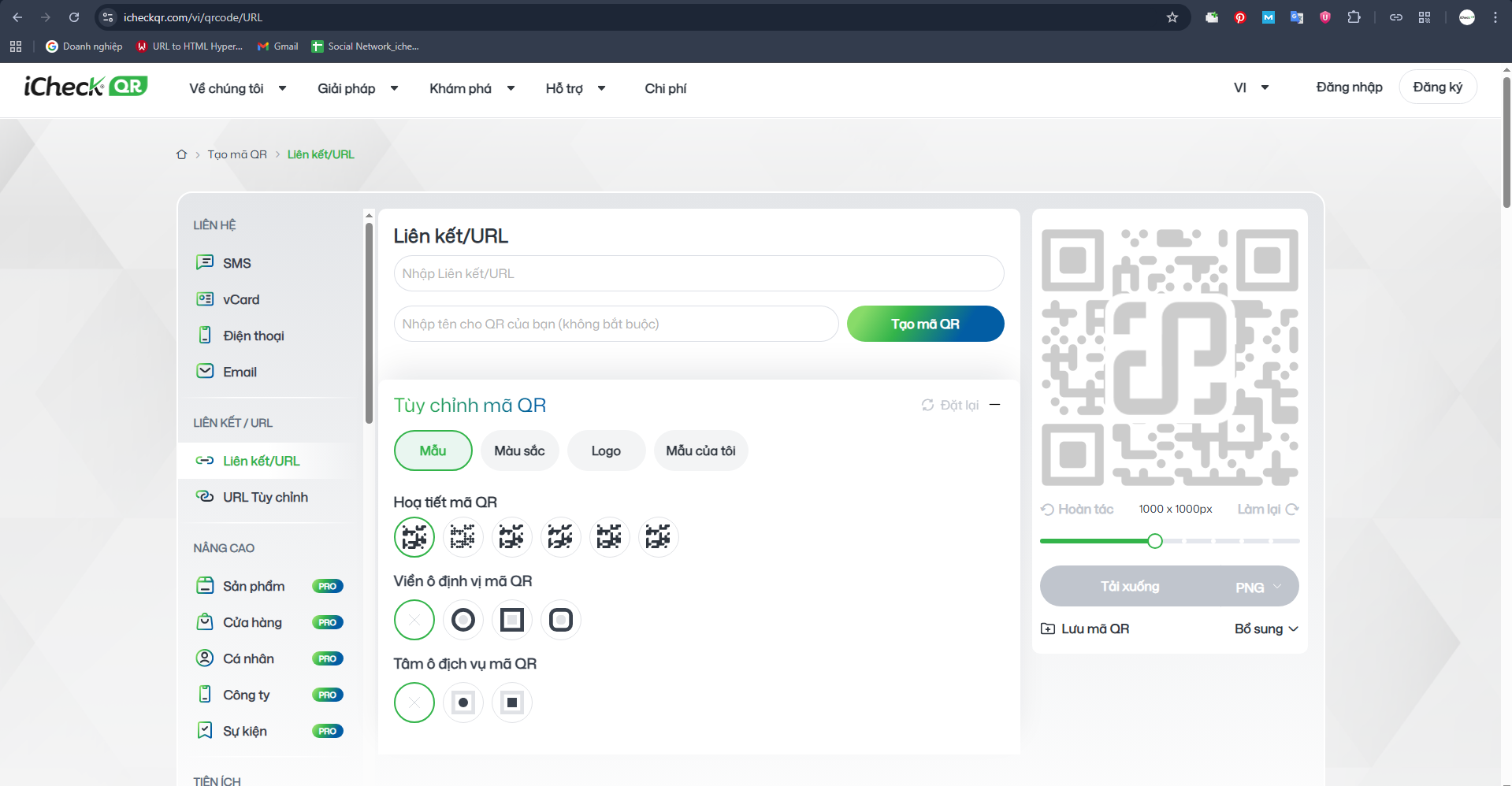Click the Làm lại redo arrow icon
The width and height of the screenshot is (1512, 786).
[x=1292, y=510]
